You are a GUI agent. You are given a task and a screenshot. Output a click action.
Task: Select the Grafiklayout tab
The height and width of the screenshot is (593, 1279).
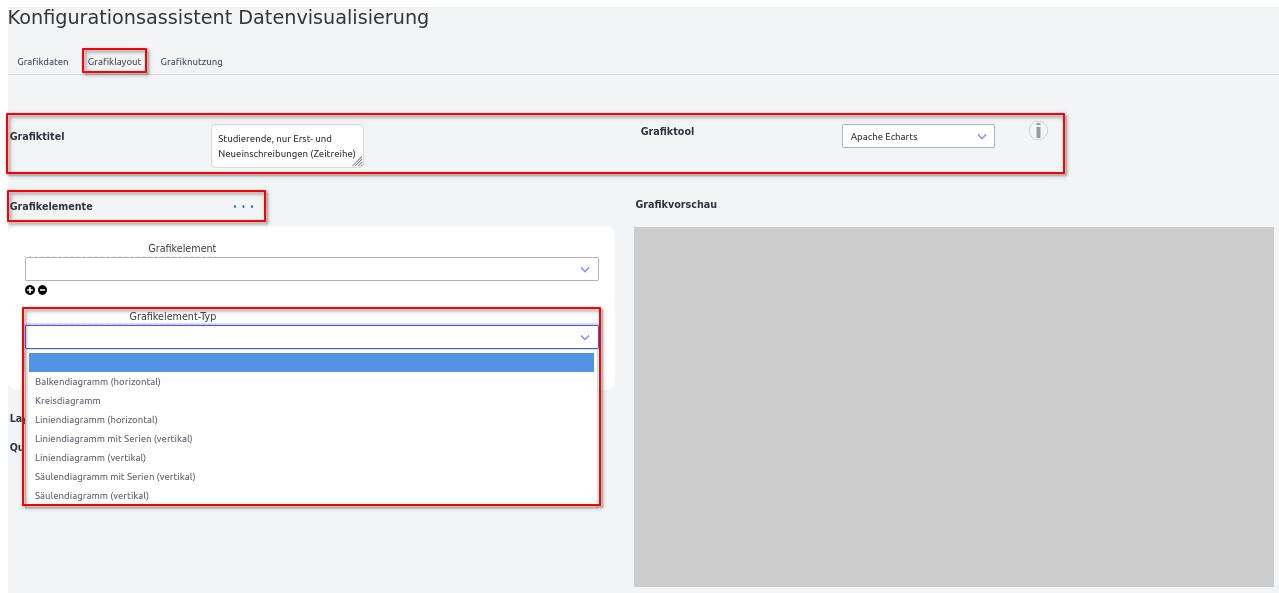[x=114, y=62]
